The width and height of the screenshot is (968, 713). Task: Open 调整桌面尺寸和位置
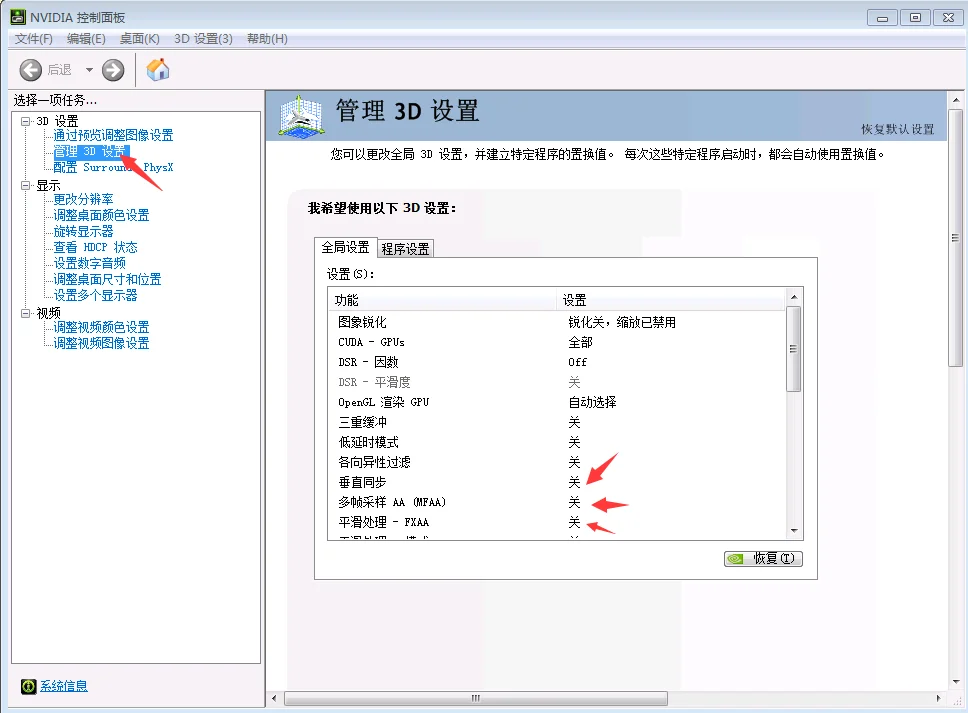(107, 280)
